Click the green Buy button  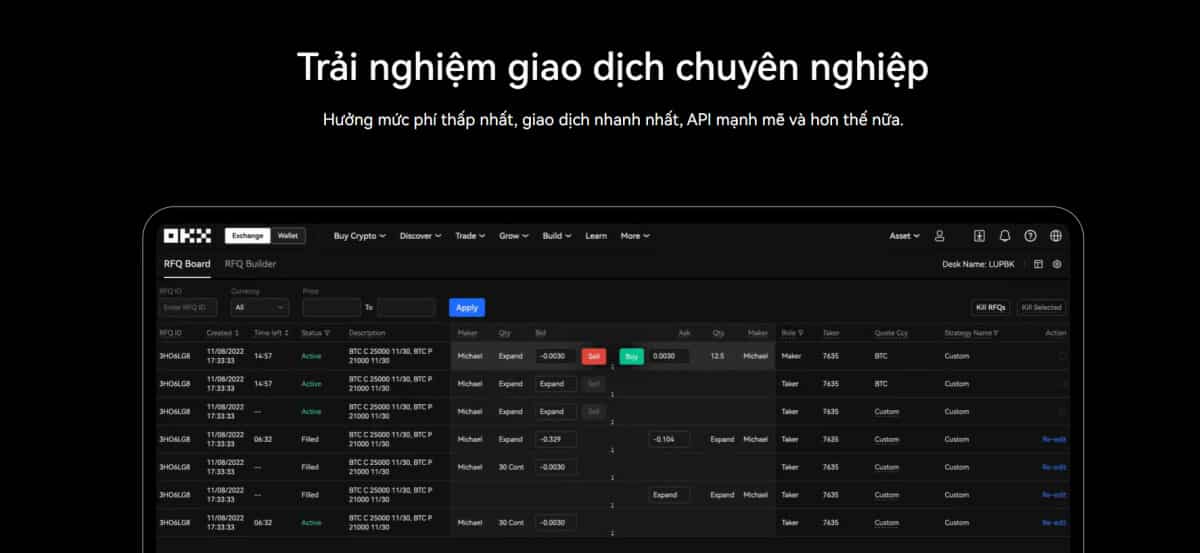(631, 356)
